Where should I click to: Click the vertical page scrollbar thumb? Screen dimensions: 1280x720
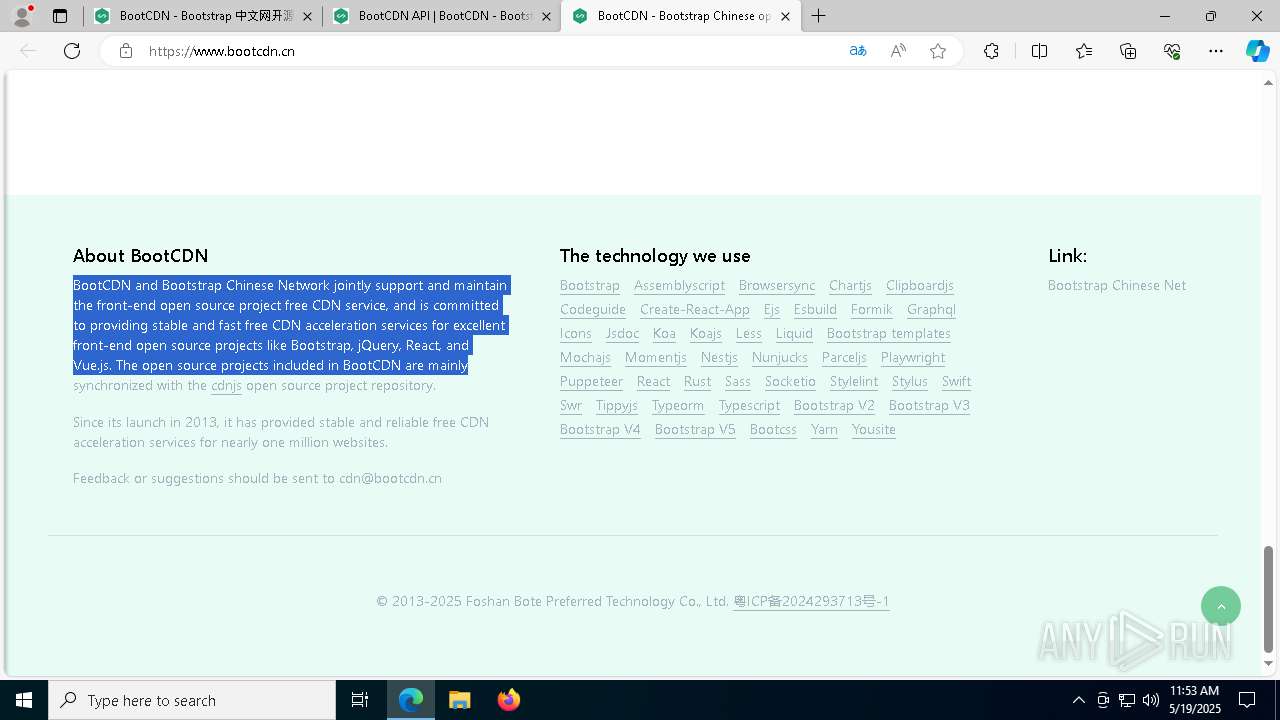point(1268,598)
